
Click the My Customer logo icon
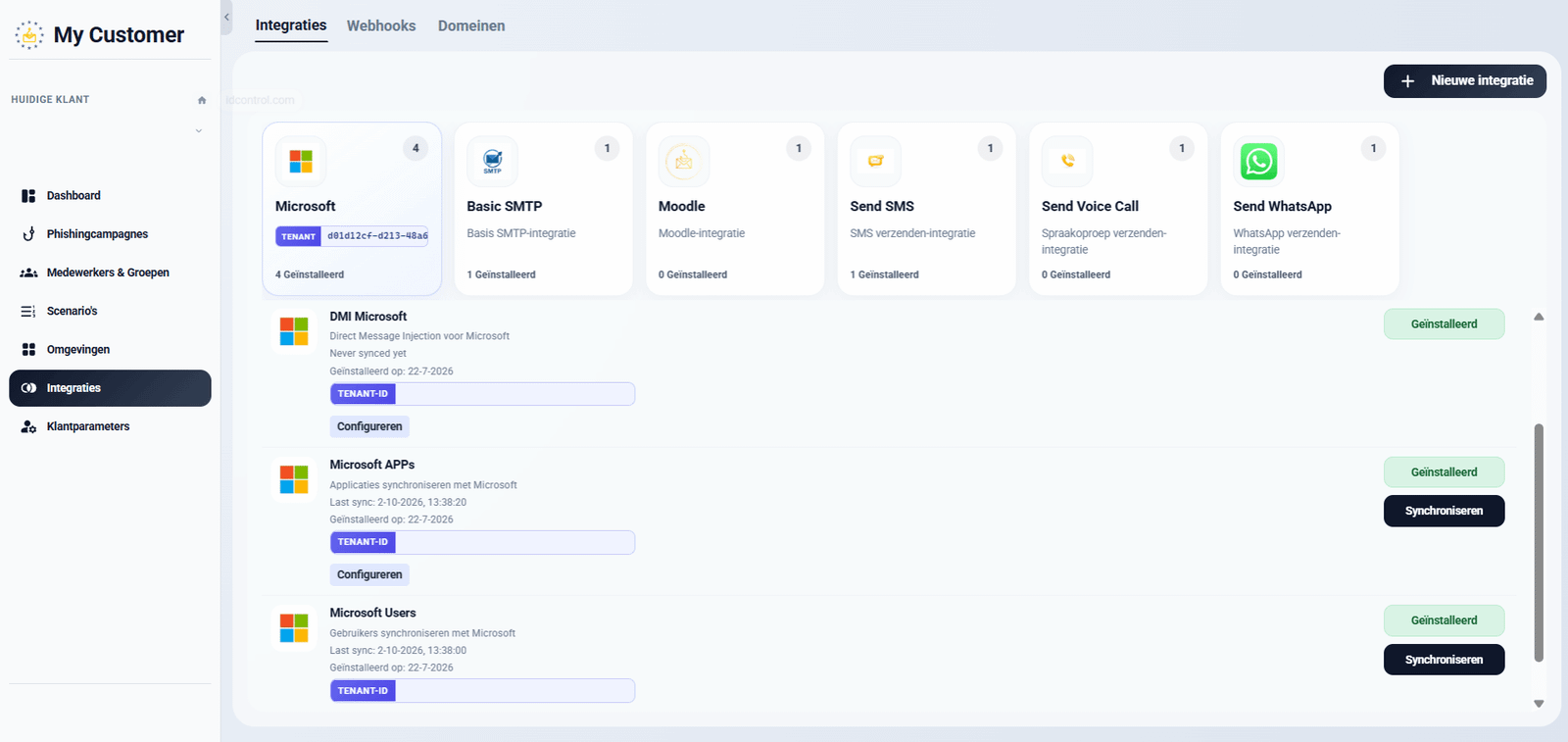coord(29,35)
